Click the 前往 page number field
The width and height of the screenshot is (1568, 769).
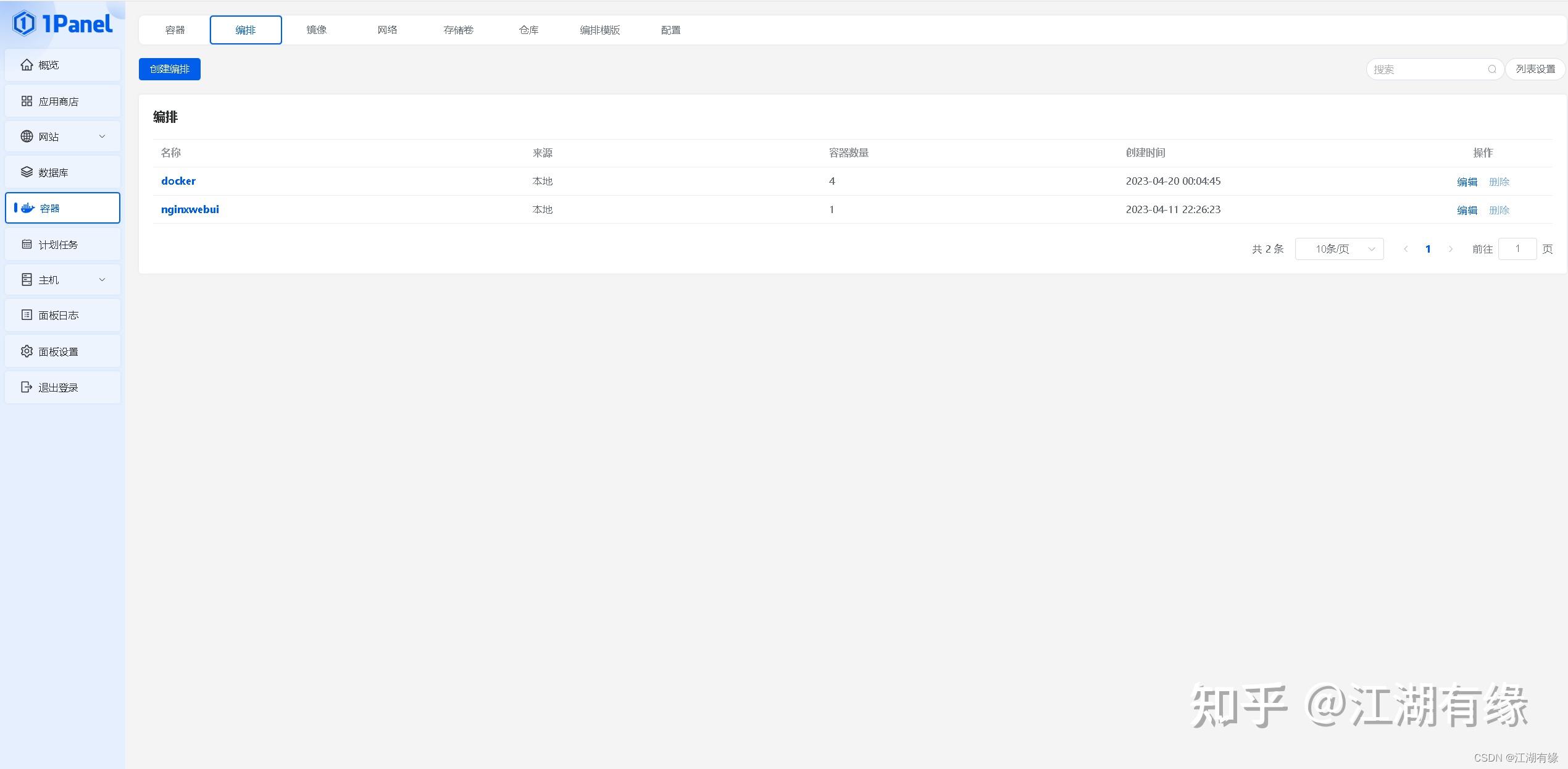coord(1517,249)
